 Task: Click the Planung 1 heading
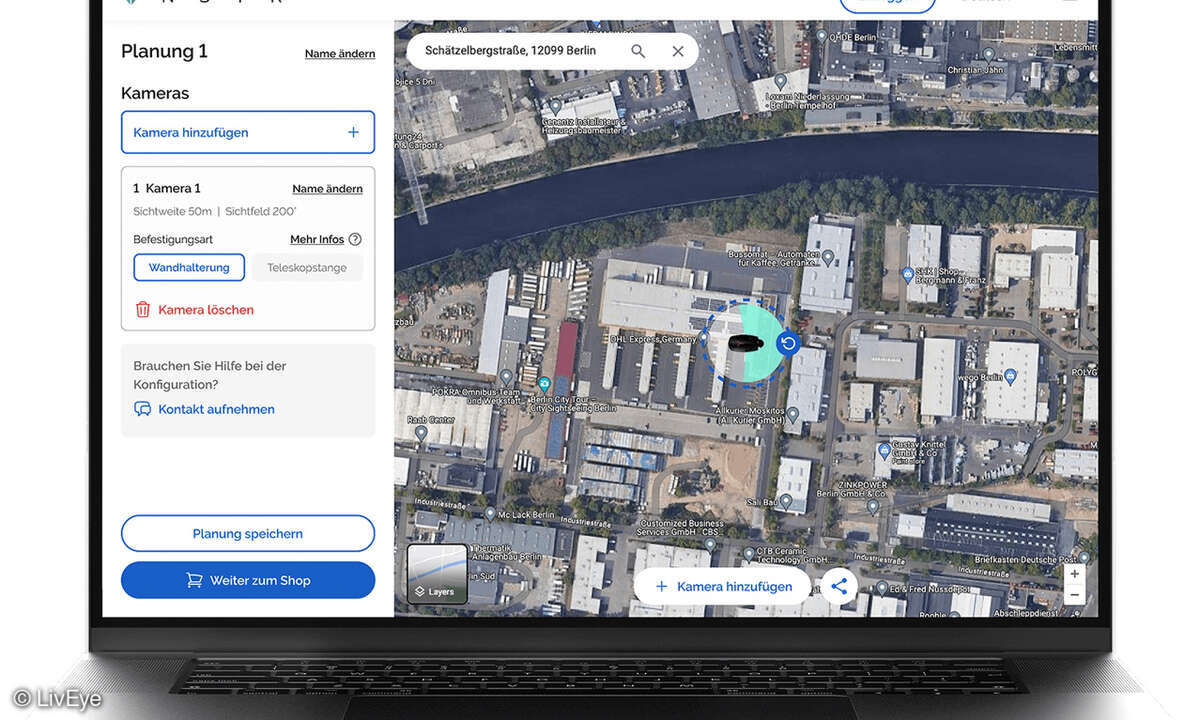(x=164, y=51)
